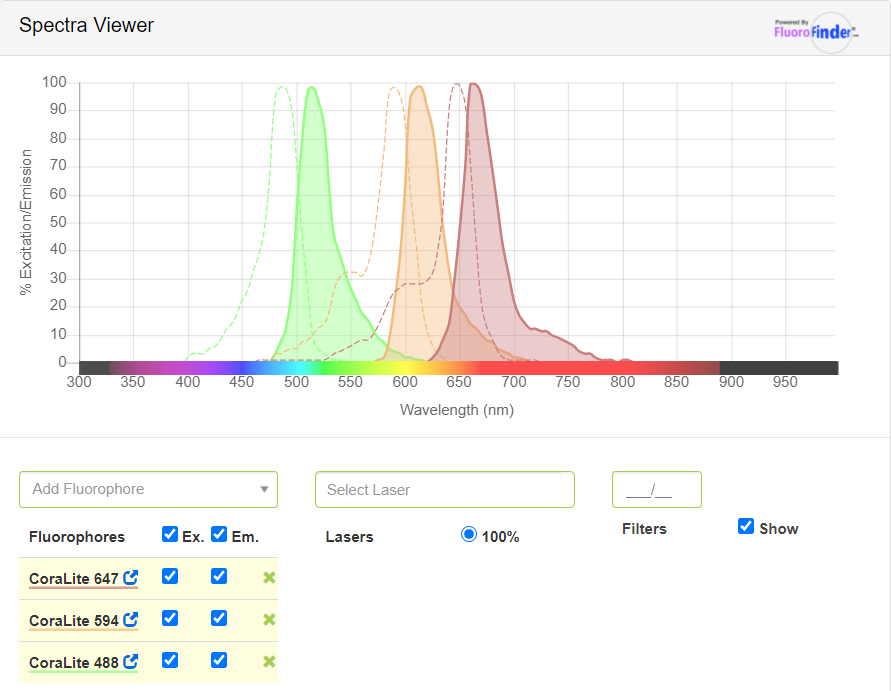
Task: Open the Select Laser combo box
Action: tap(444, 490)
